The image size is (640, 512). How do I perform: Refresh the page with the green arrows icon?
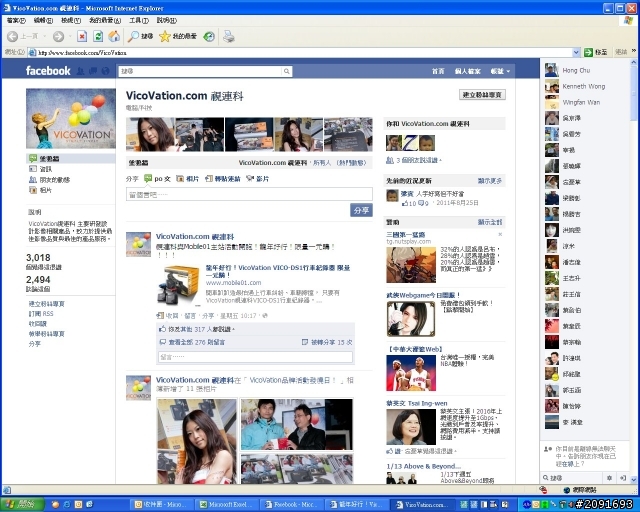click(98, 37)
